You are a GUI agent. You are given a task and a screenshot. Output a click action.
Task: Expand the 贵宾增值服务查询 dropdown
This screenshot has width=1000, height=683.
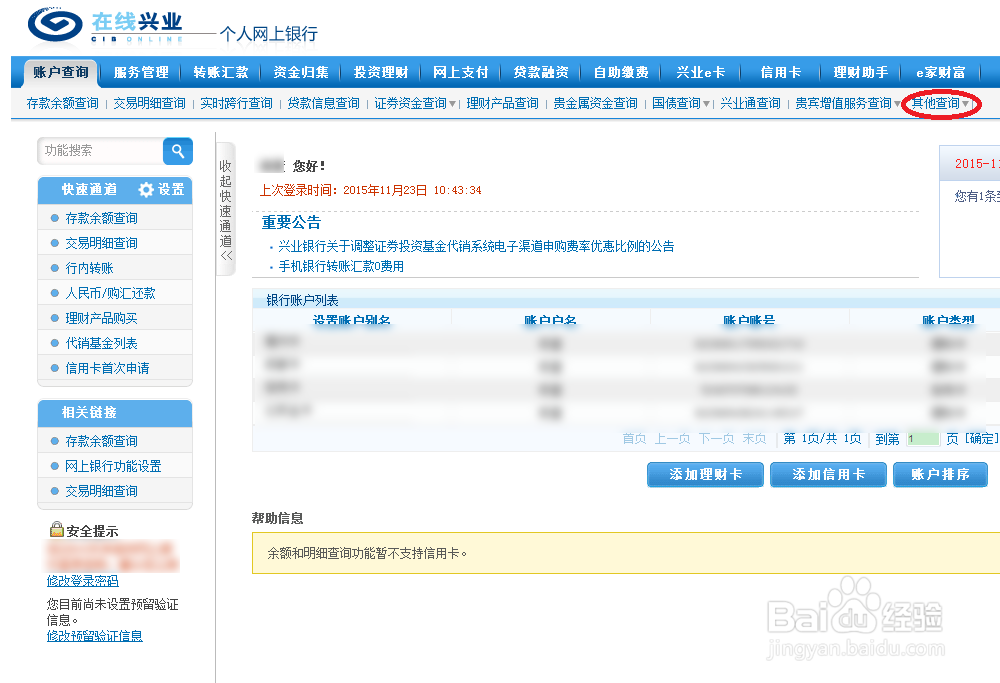tap(848, 103)
